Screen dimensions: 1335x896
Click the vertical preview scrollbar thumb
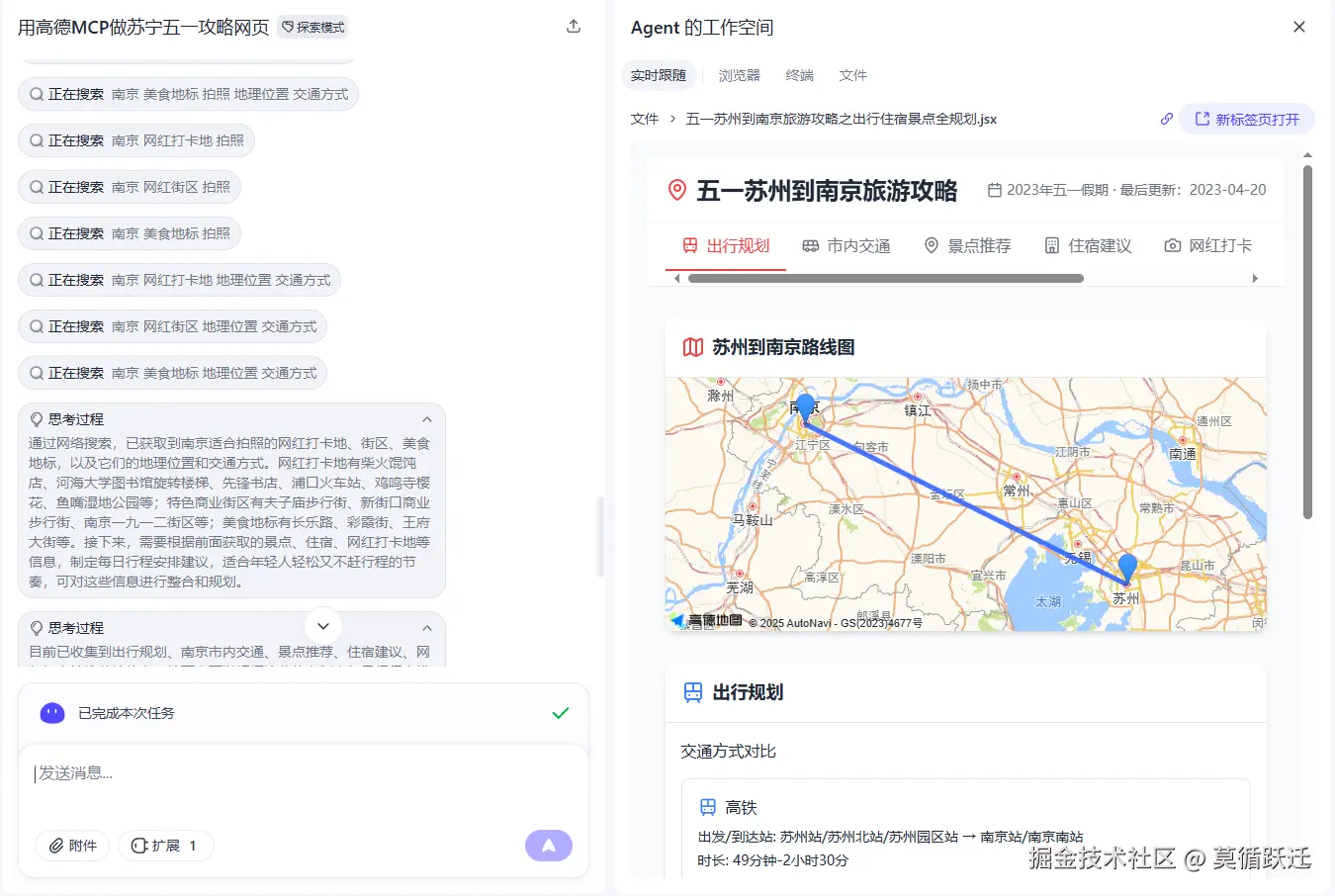click(x=1307, y=341)
